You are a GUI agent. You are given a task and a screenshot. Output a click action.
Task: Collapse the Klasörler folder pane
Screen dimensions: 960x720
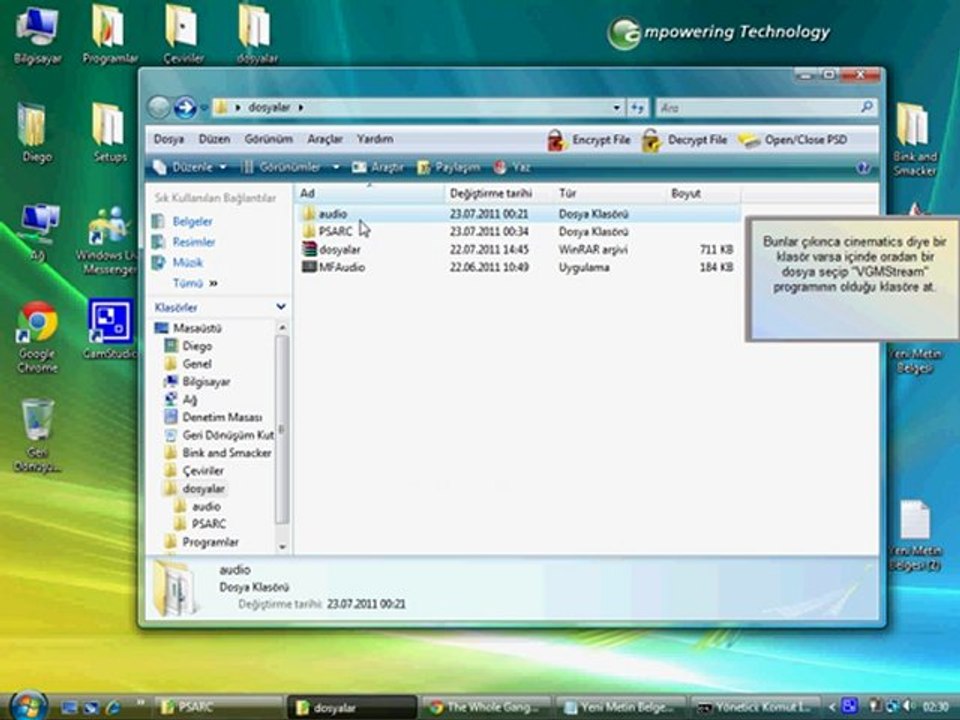281,307
